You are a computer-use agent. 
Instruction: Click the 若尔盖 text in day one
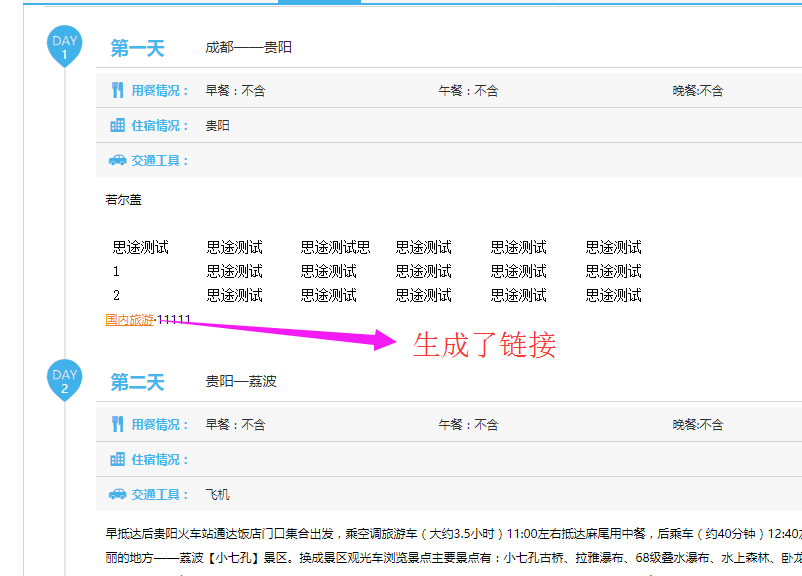[x=124, y=200]
